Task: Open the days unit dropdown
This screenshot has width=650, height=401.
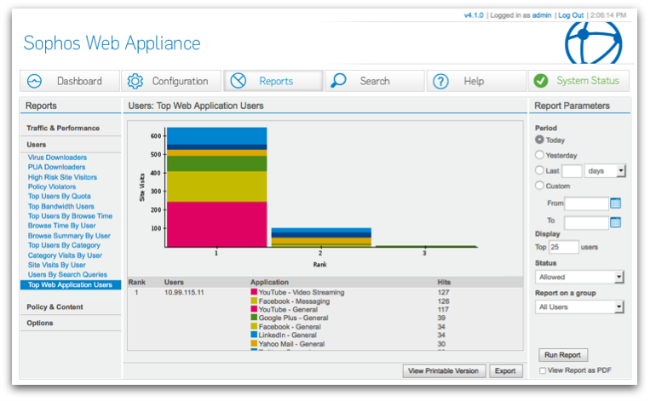Action: 605,171
